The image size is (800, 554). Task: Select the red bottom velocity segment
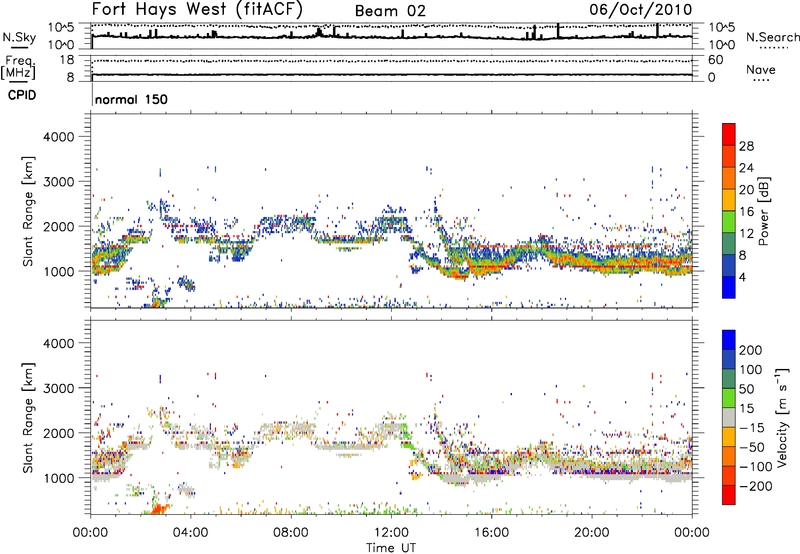[729, 495]
